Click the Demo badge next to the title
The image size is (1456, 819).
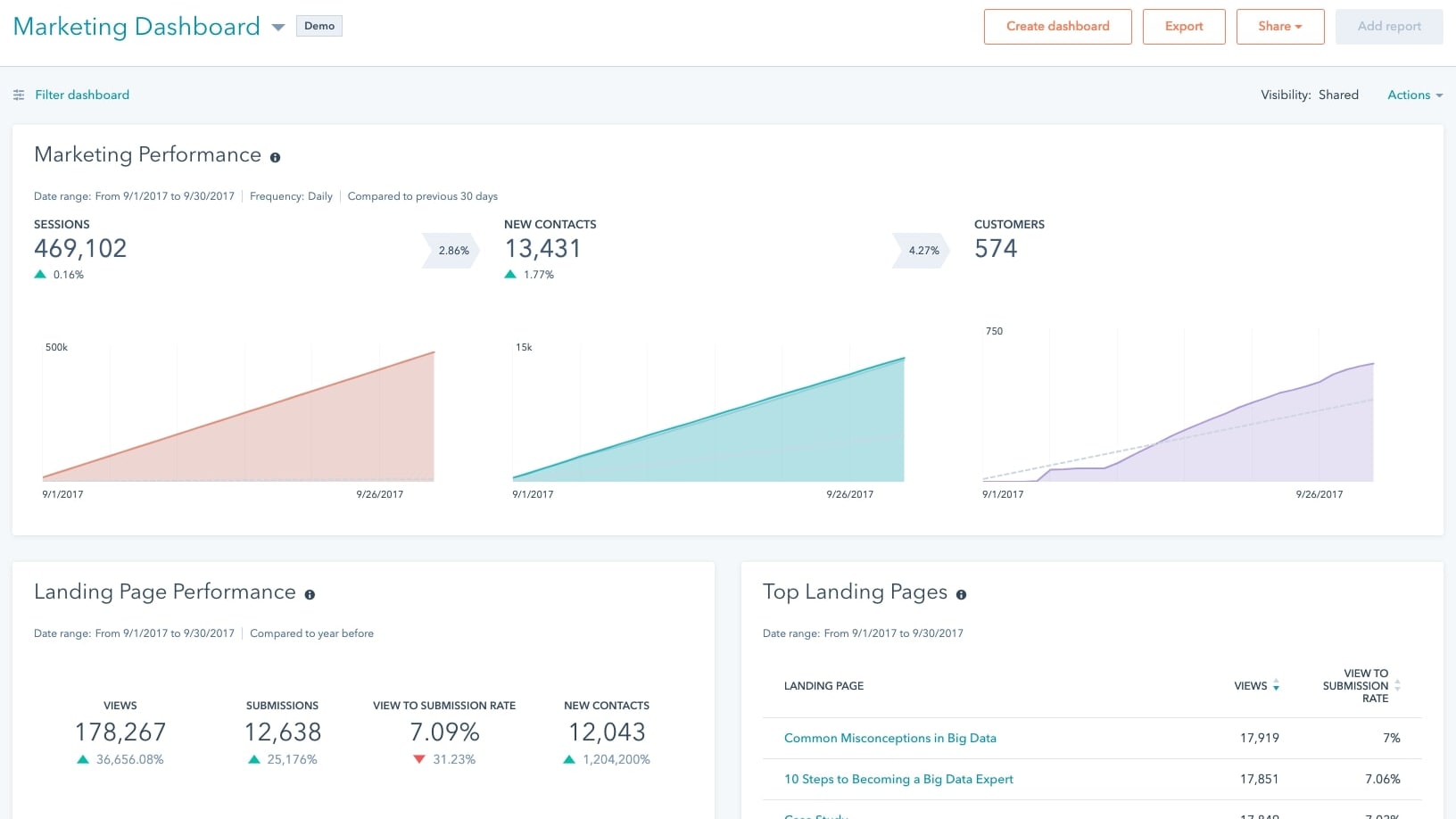(318, 26)
